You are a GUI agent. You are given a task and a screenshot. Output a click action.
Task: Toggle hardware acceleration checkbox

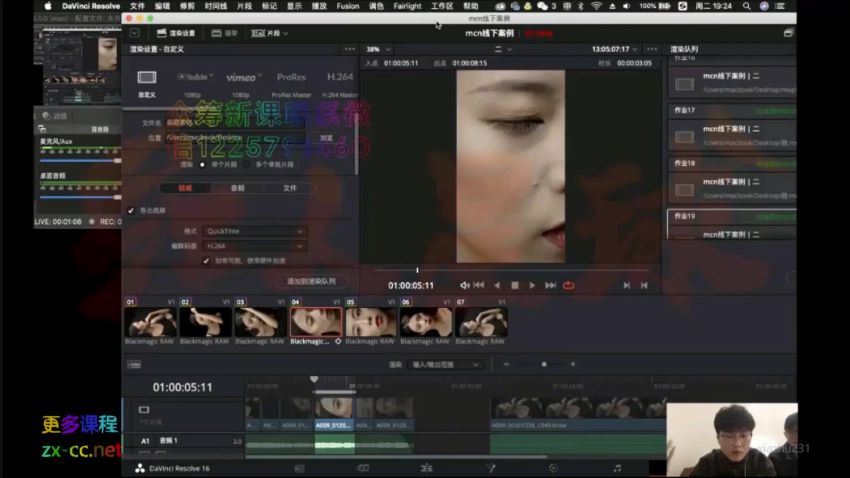pyautogui.click(x=206, y=261)
